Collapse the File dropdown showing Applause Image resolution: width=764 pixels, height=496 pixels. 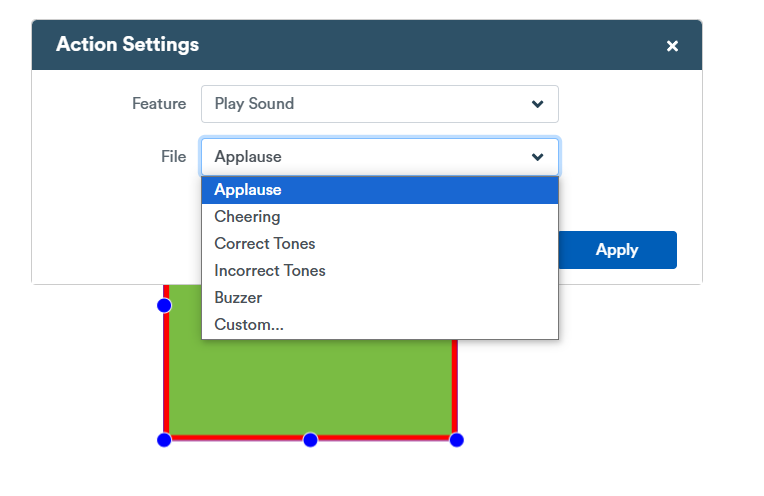click(x=380, y=157)
